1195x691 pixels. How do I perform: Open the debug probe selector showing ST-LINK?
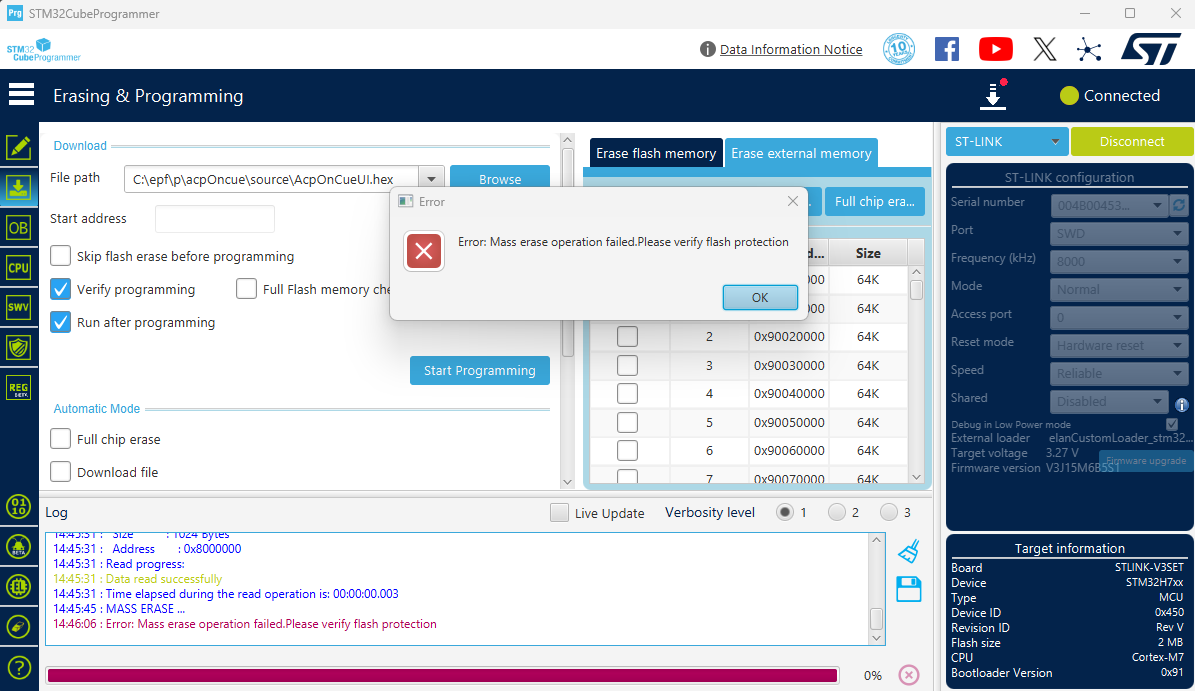[x=1006, y=141]
